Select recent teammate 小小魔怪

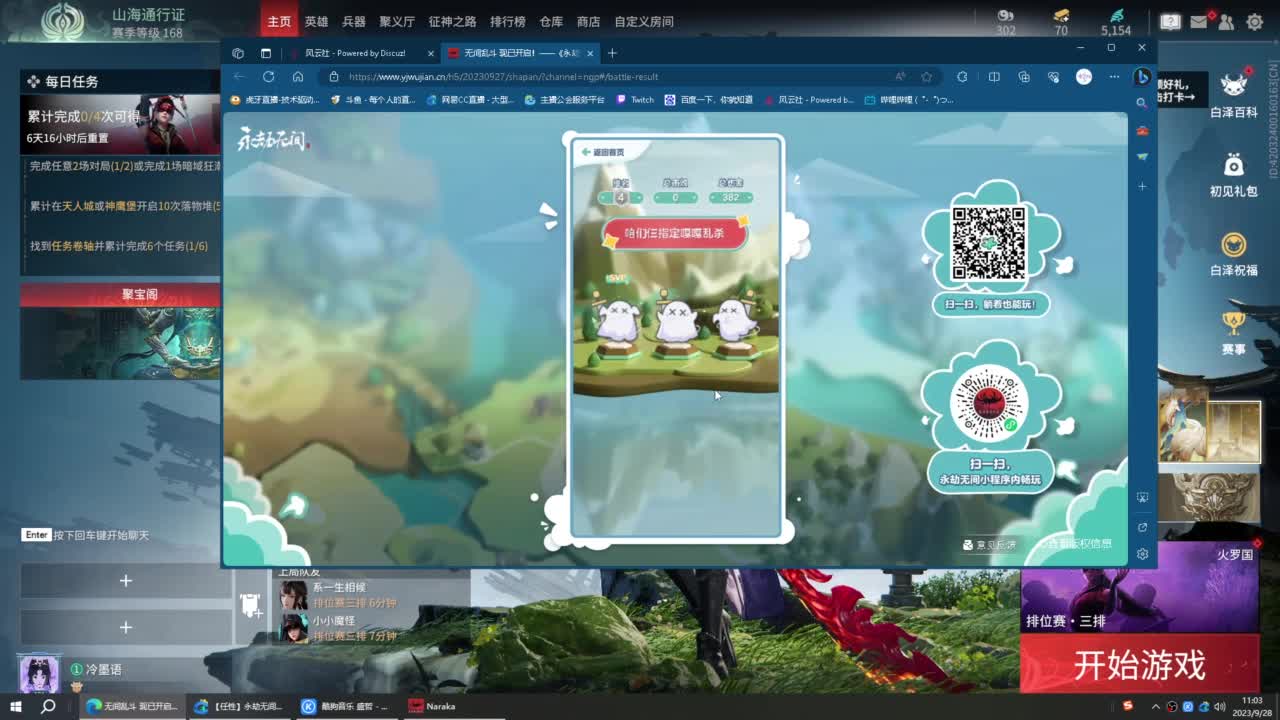(x=338, y=628)
